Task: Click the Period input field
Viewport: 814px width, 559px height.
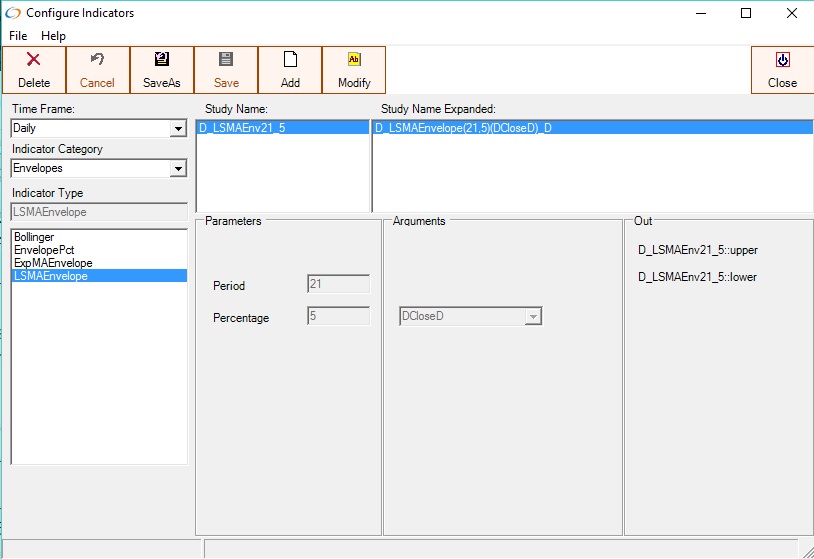Action: point(338,285)
